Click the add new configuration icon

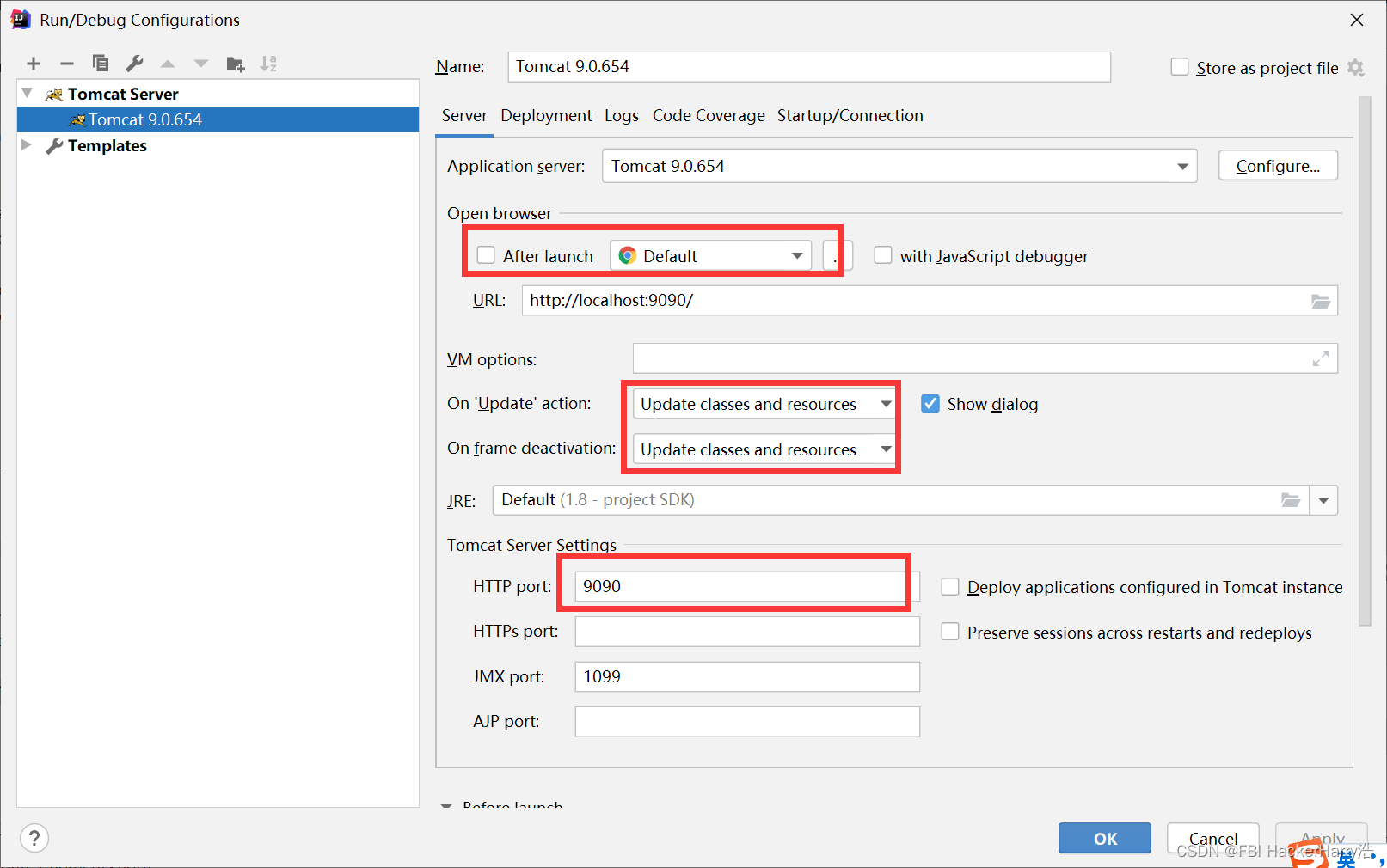coord(33,63)
